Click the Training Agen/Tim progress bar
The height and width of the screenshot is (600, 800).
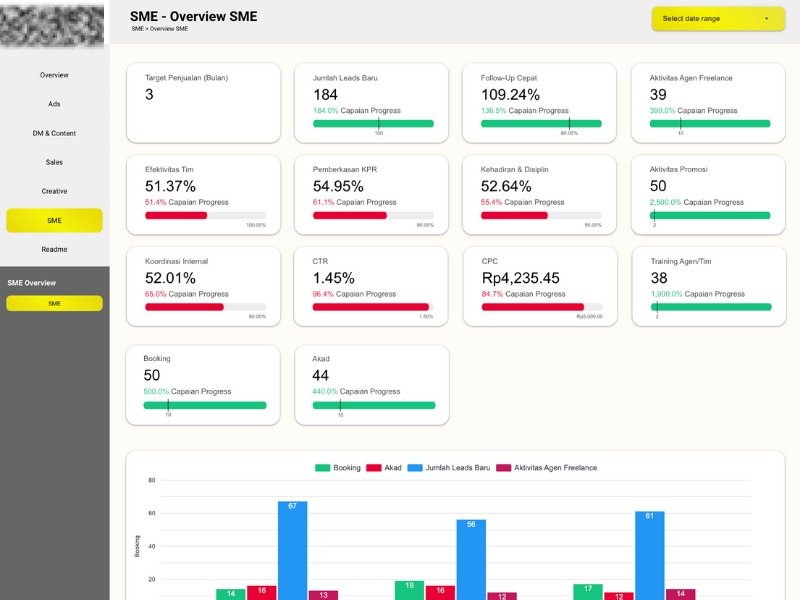[711, 307]
